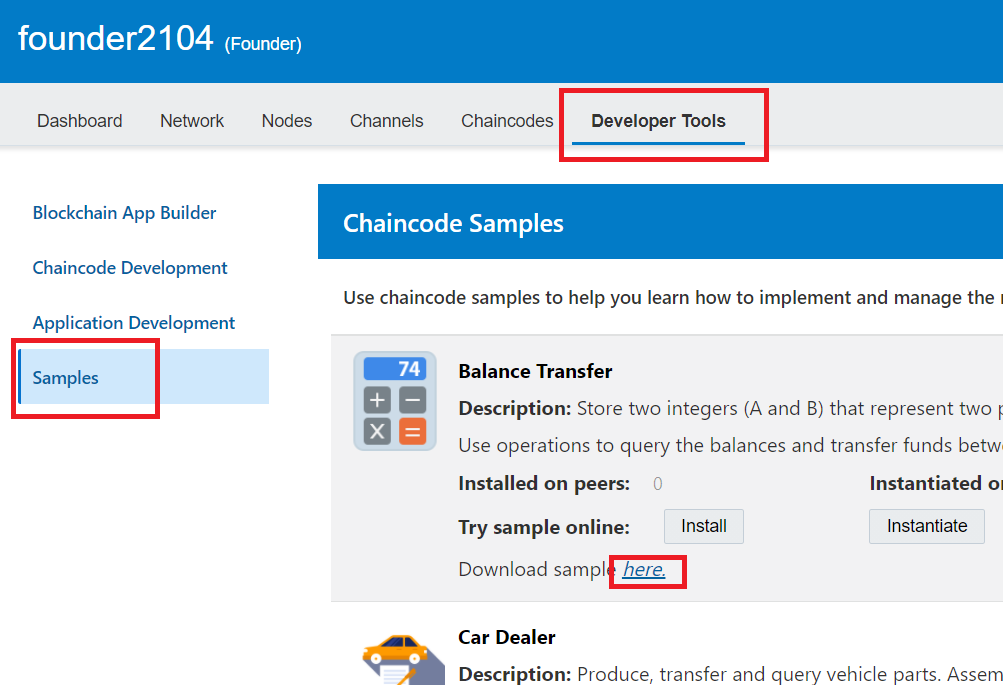Go to the Nodes tab
1003x685 pixels.
pyautogui.click(x=287, y=121)
